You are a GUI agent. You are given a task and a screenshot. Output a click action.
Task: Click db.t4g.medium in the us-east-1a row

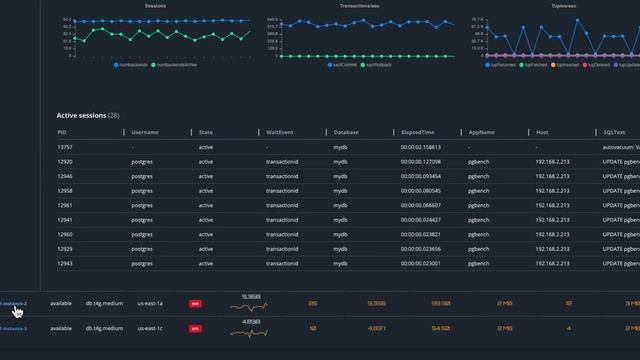tap(104, 304)
